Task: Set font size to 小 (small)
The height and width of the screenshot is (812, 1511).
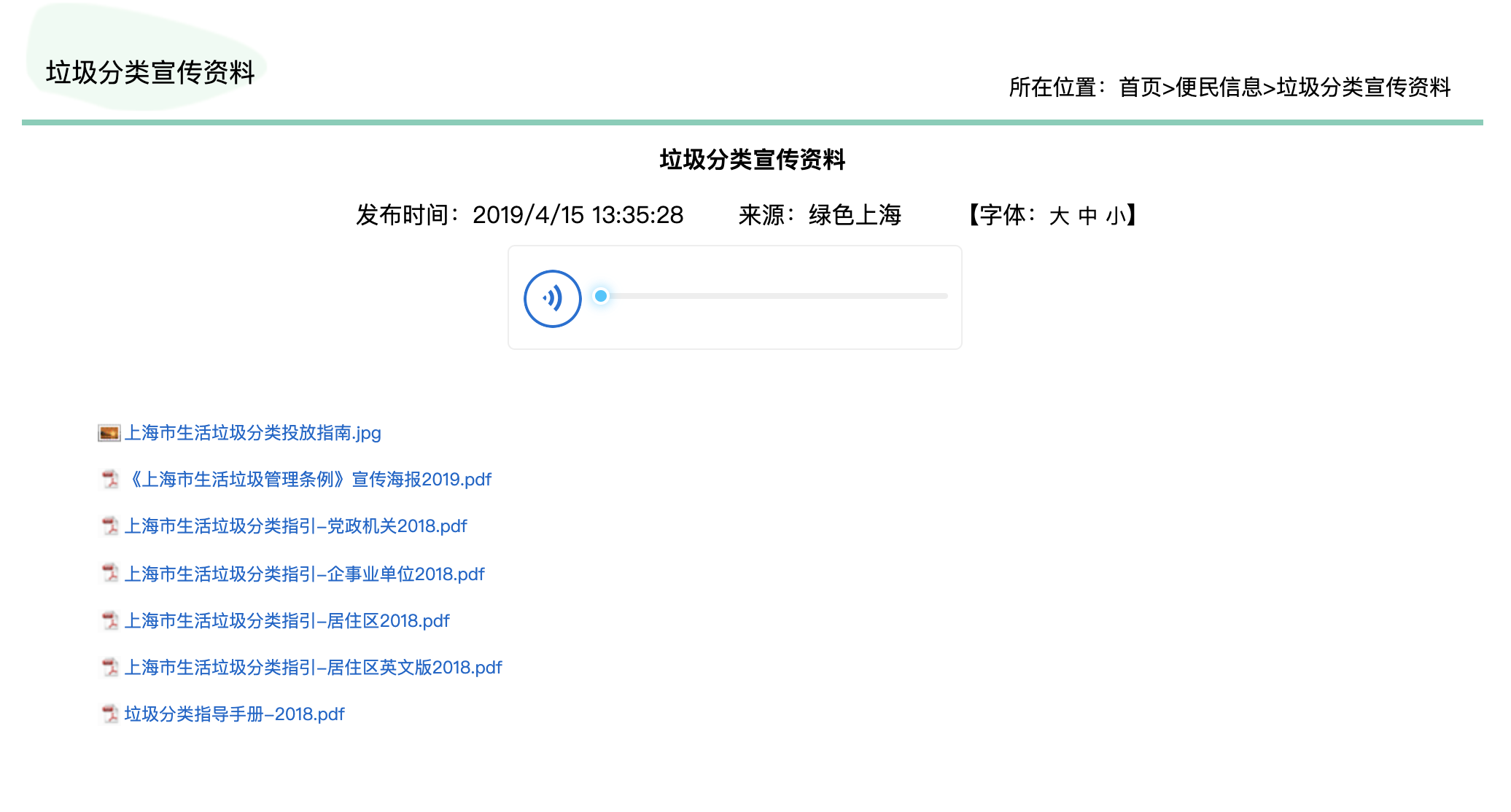Action: [x=1115, y=216]
